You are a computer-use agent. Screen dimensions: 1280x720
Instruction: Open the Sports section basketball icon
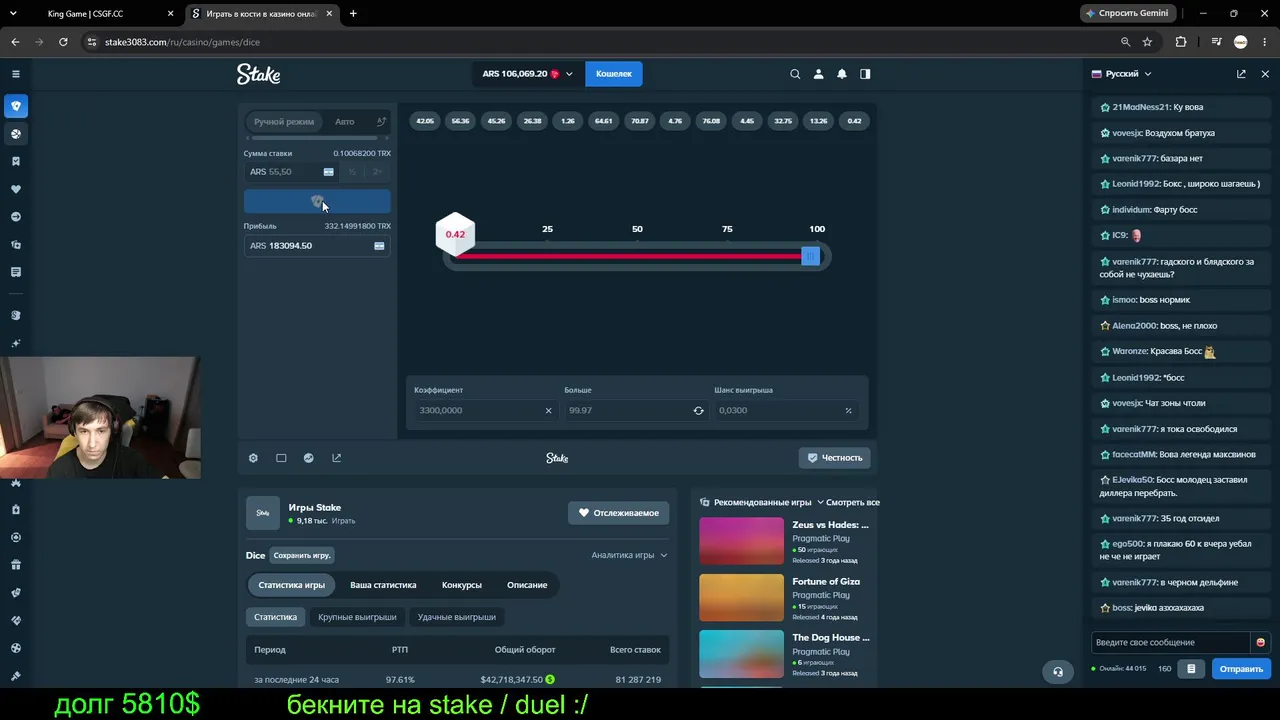[x=16, y=133]
